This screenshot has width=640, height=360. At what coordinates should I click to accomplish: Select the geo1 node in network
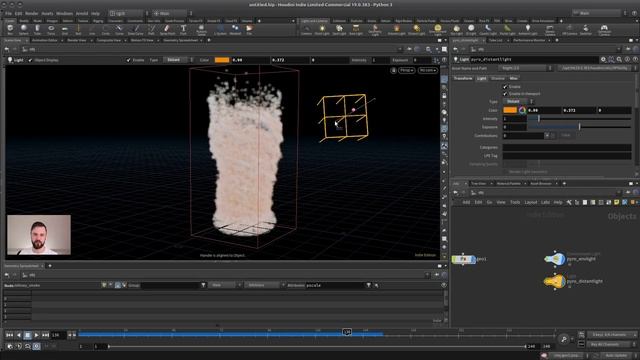click(464, 259)
